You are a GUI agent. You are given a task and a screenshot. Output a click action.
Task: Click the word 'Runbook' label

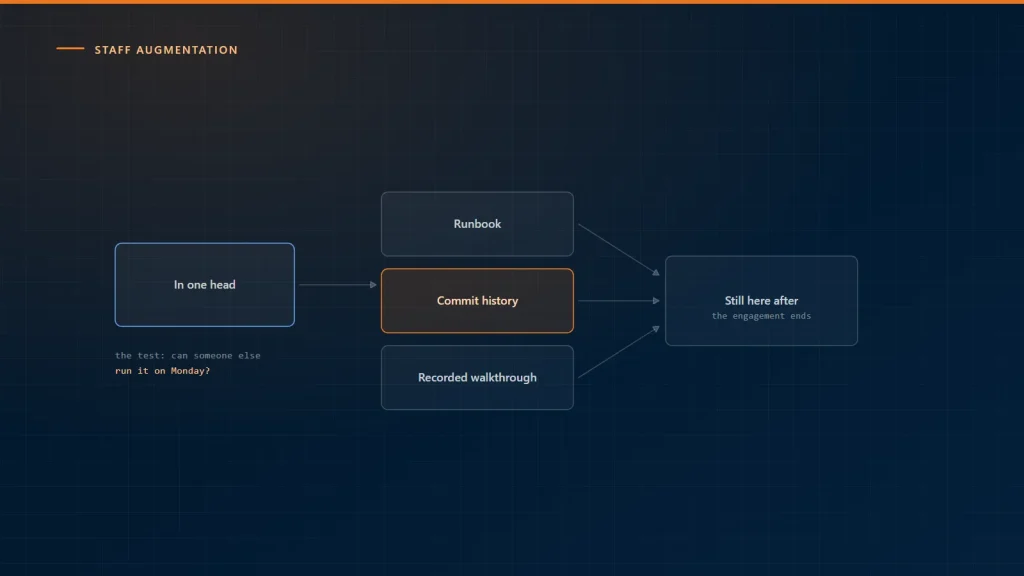tap(477, 224)
